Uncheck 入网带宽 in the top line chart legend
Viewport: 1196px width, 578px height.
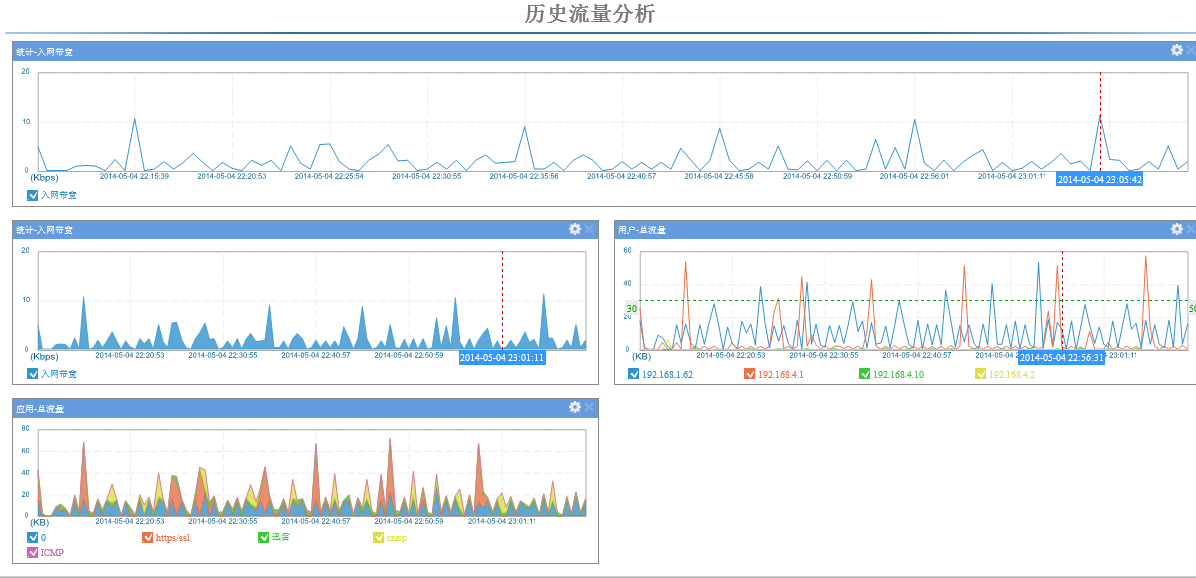coord(33,195)
